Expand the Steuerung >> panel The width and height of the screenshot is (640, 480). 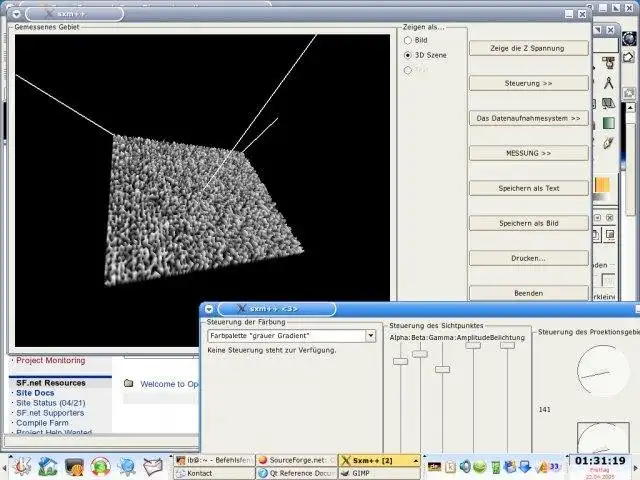[x=529, y=83]
